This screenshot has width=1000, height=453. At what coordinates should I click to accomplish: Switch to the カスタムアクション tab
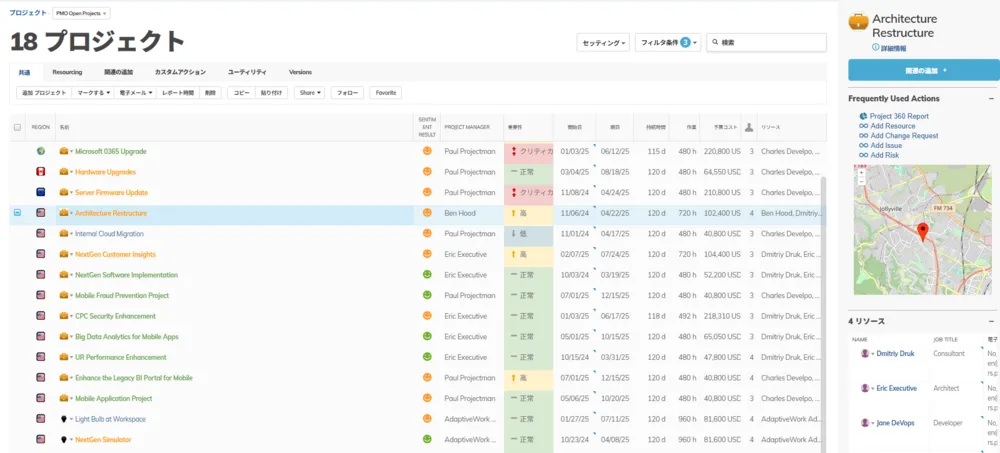(180, 72)
